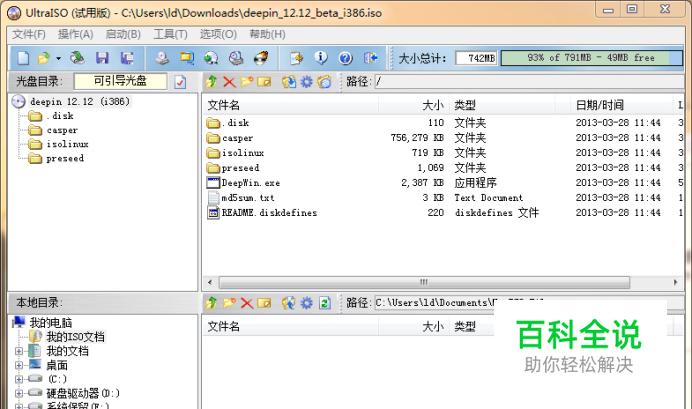Open the 操作(A) menu

click(75, 34)
